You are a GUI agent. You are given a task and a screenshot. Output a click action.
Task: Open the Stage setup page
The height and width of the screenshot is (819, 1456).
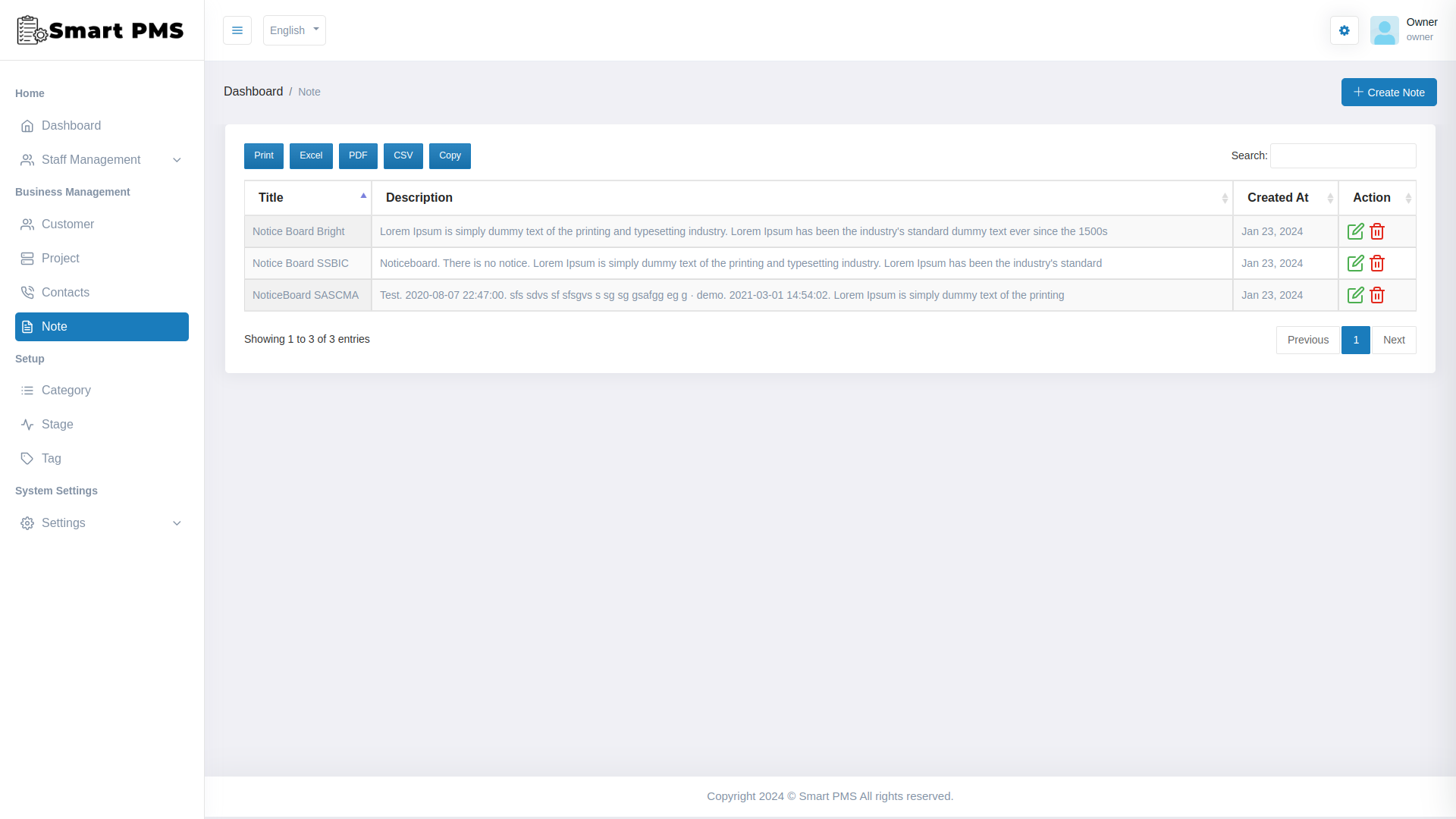58,424
